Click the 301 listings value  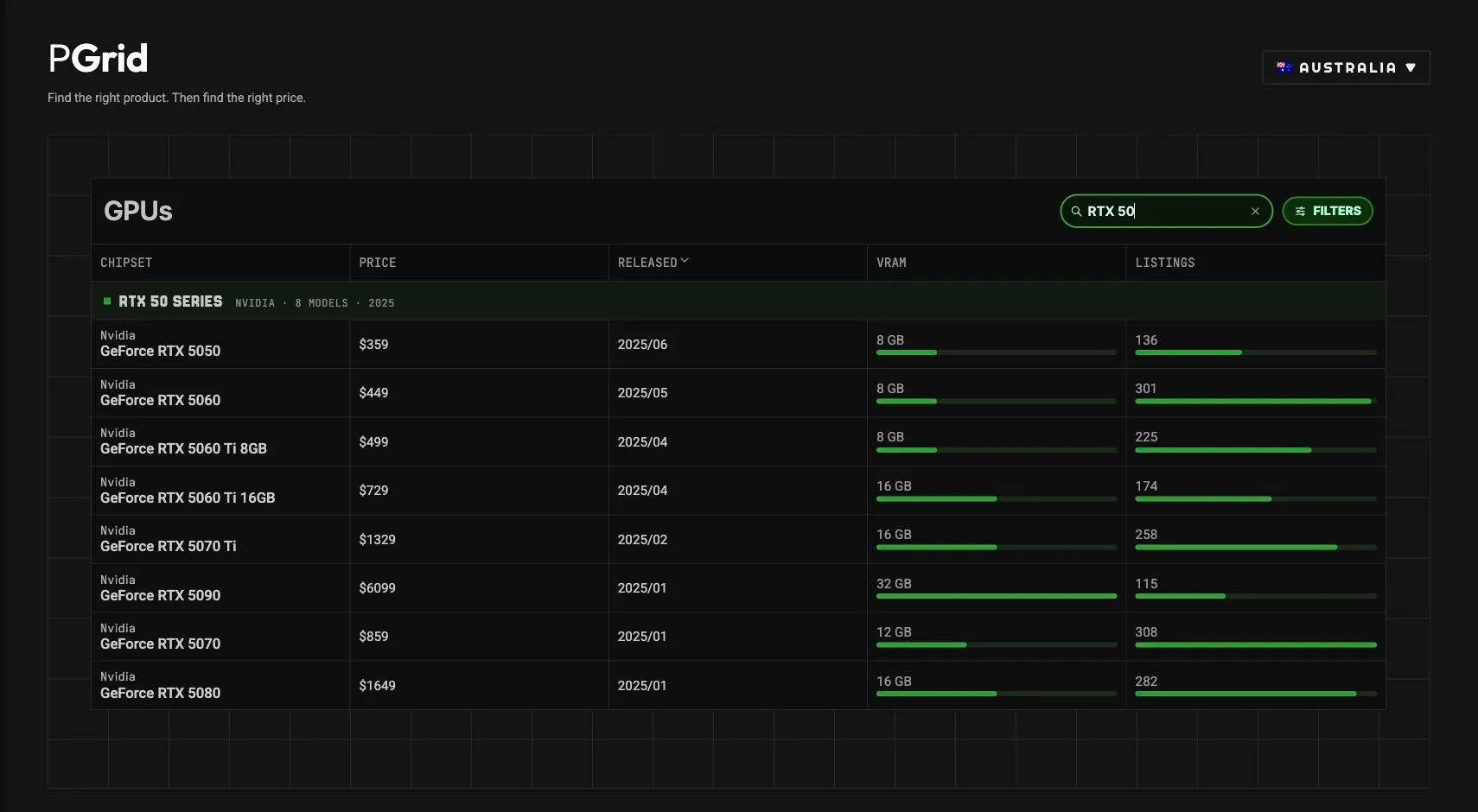1146,389
